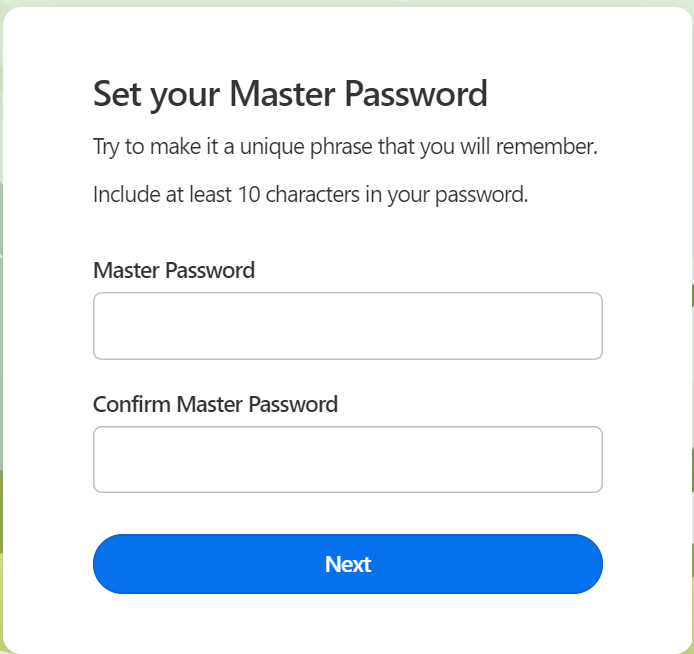Viewport: 694px width, 654px height.
Task: Click the 'Include at least 10 characters' hint
Action: click(310, 195)
